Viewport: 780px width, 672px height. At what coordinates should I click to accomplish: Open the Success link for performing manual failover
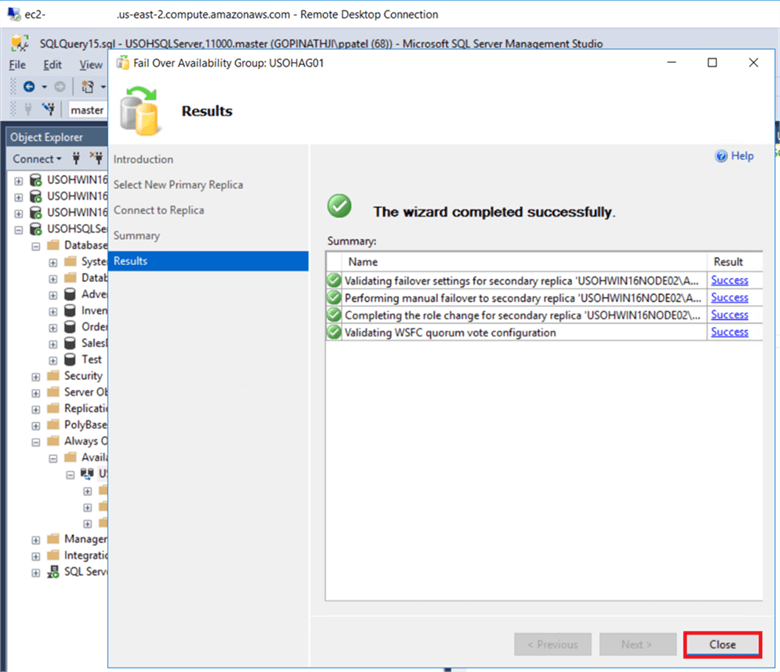pos(729,297)
